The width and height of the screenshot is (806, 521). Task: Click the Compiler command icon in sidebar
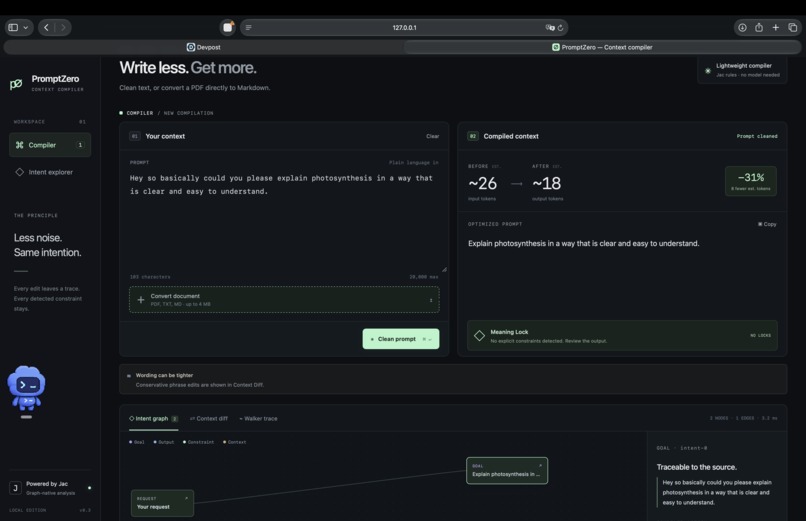[20, 145]
